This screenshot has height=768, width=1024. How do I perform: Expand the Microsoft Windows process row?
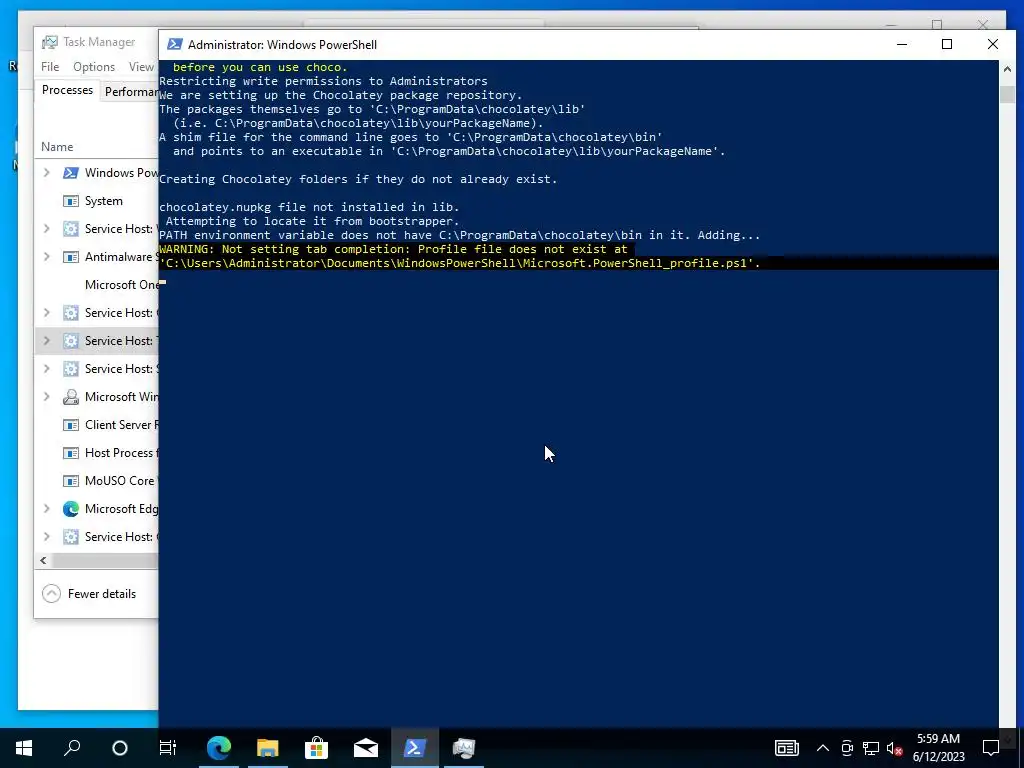[x=47, y=397]
